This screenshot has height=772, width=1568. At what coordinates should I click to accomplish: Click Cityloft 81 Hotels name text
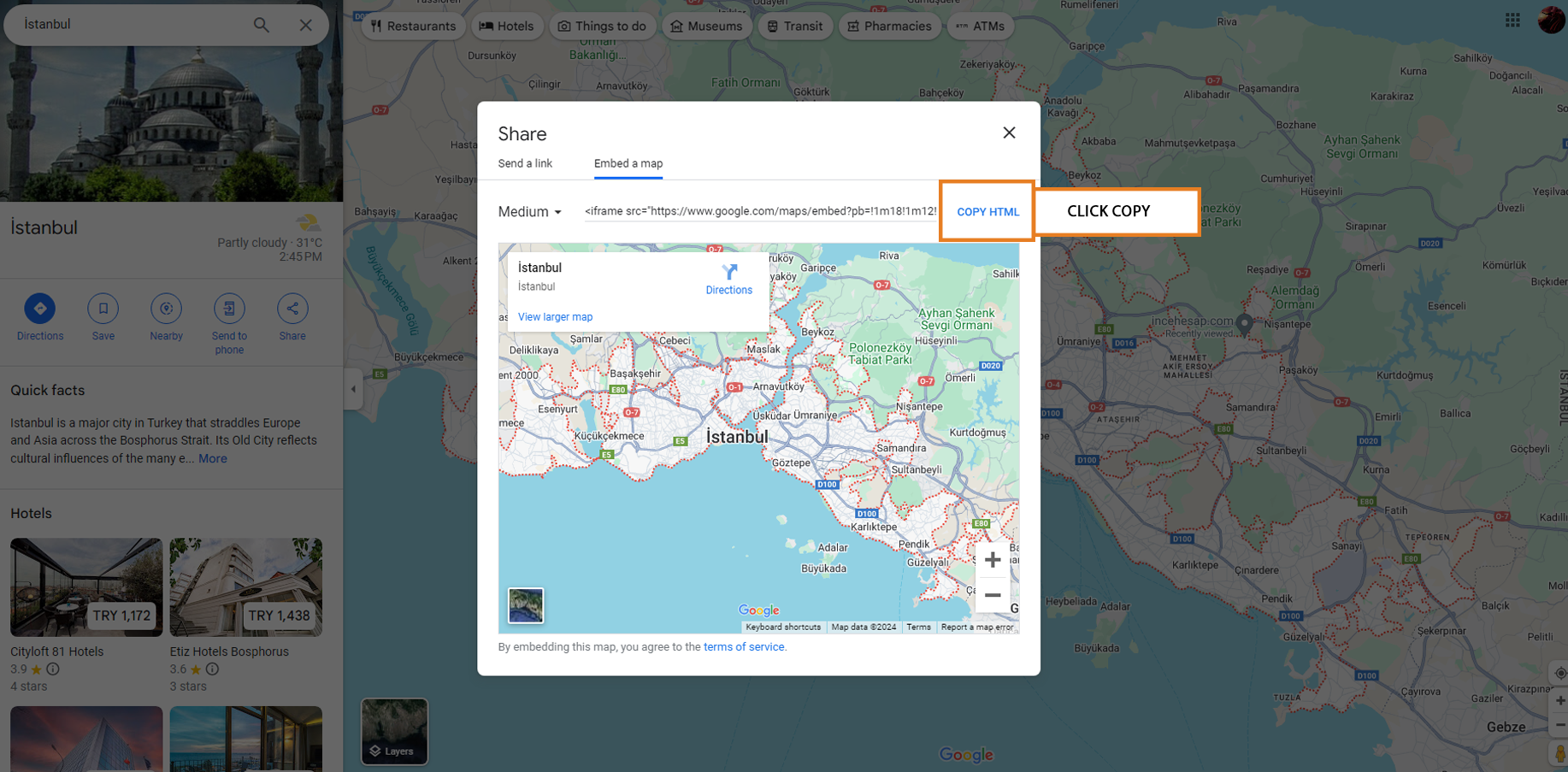click(56, 651)
